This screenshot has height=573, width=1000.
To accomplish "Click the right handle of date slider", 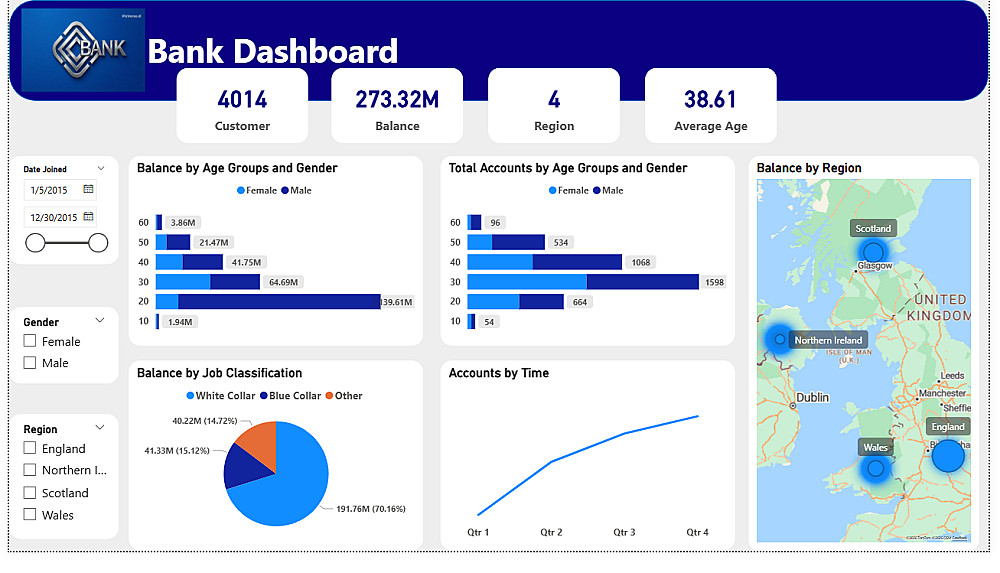I will [98, 242].
